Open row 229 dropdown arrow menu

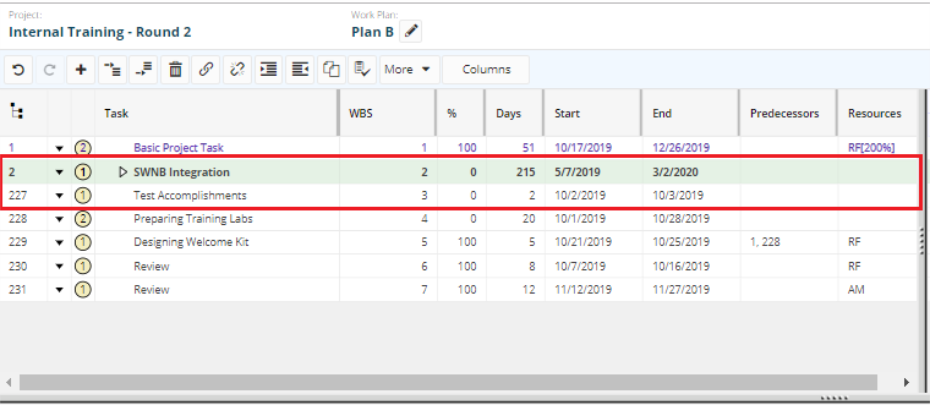coord(59,242)
